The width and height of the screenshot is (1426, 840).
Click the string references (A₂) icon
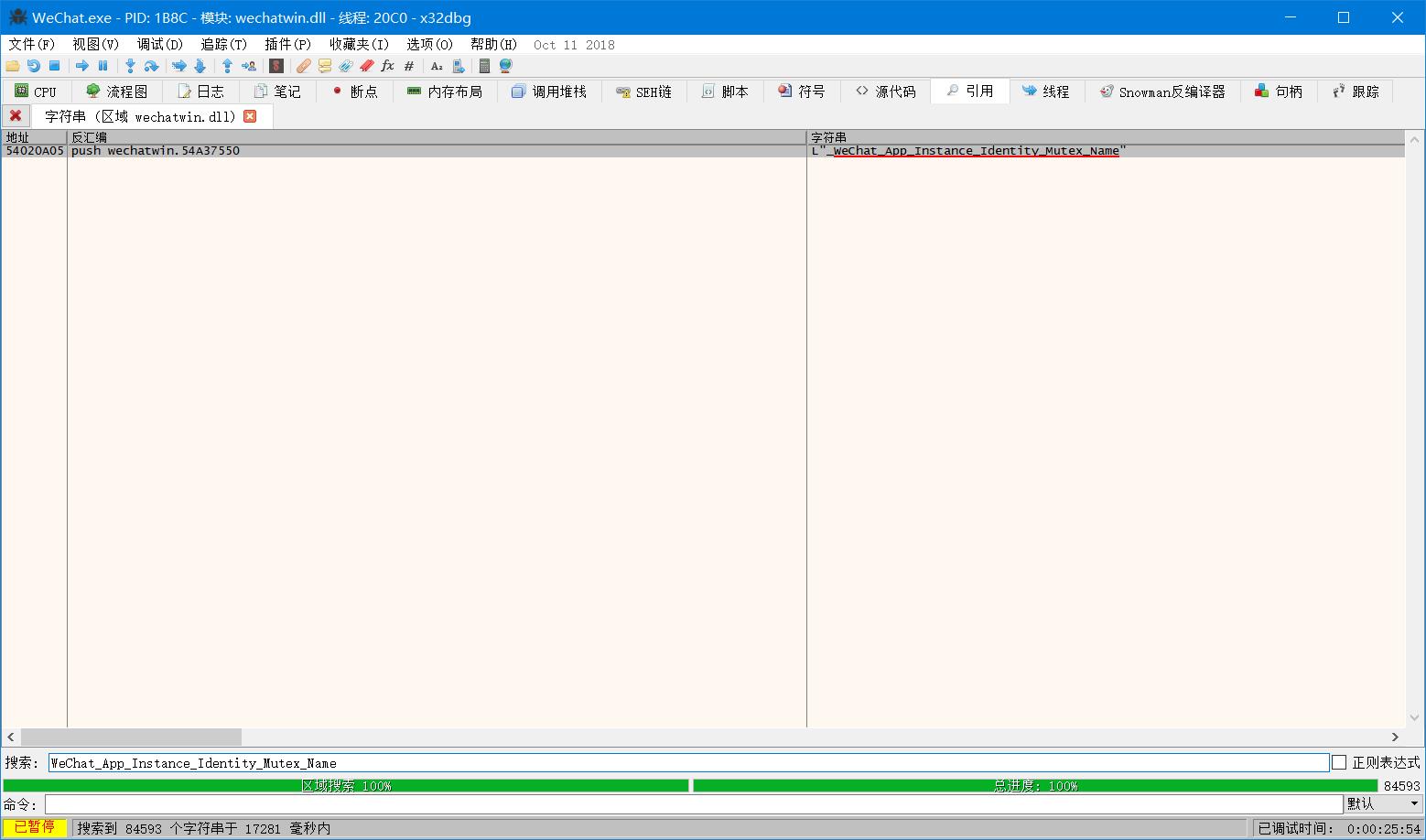coord(437,66)
